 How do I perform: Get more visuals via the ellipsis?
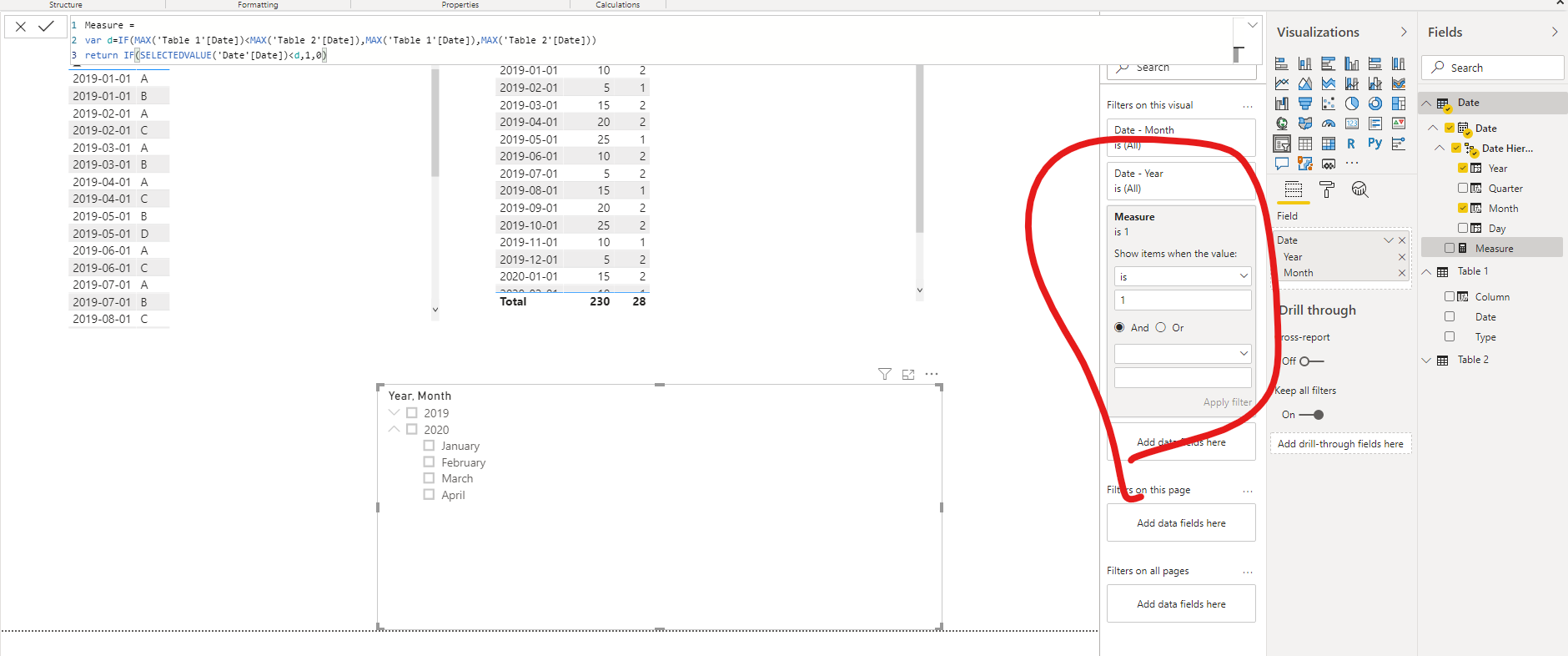tap(1352, 163)
